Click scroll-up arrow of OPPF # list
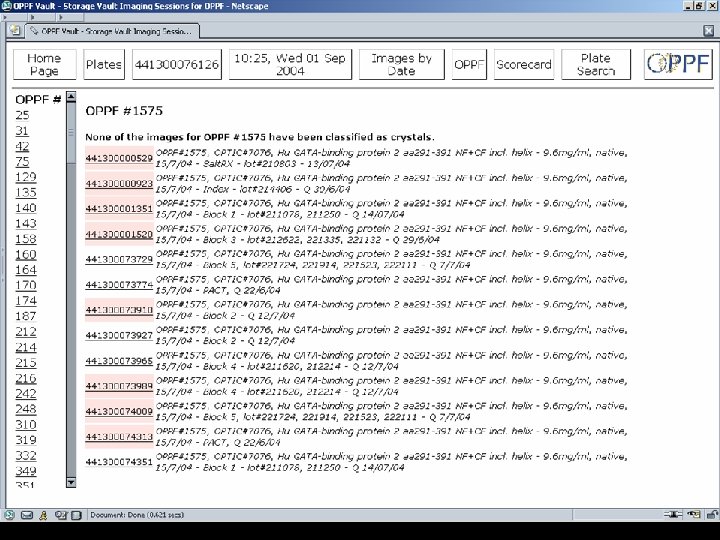720x540 pixels. pos(71,97)
